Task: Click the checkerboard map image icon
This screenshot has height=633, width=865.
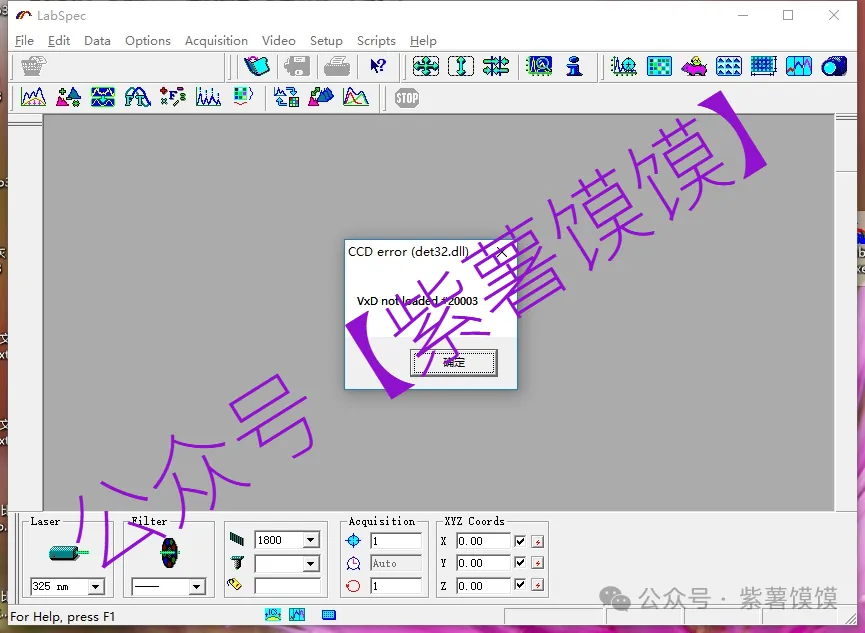Action: pyautogui.click(x=659, y=66)
